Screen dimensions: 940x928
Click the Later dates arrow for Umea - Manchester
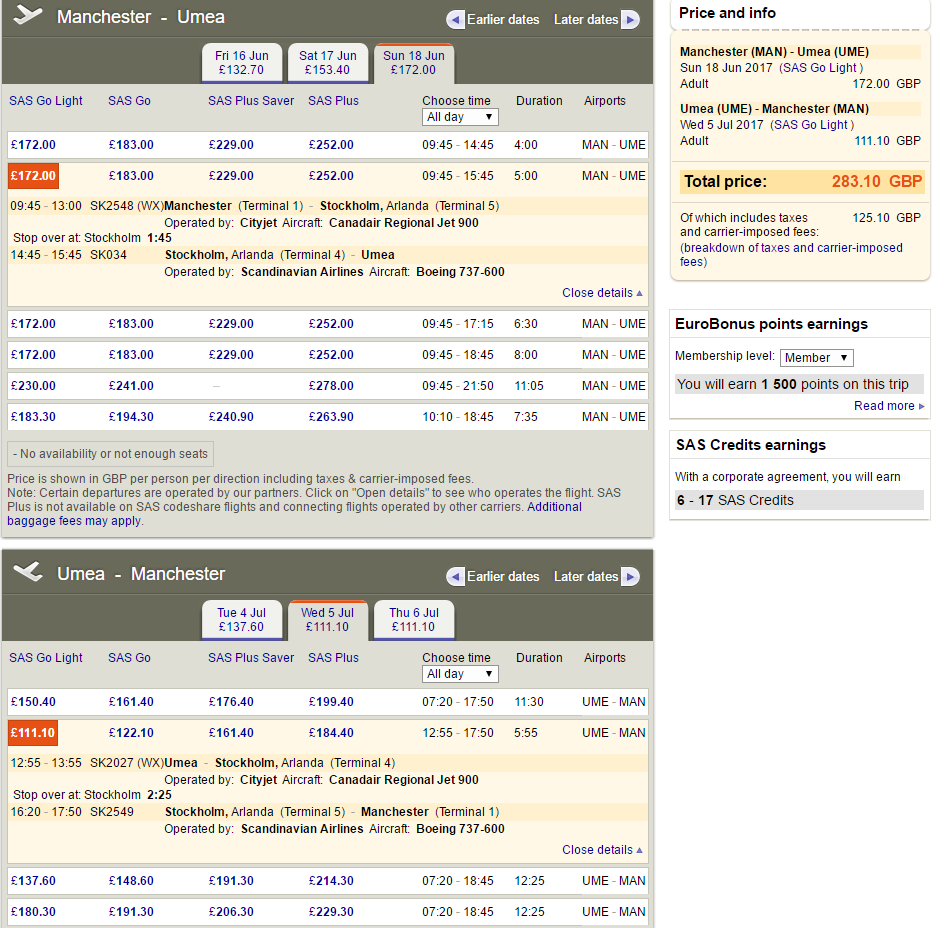pos(630,577)
